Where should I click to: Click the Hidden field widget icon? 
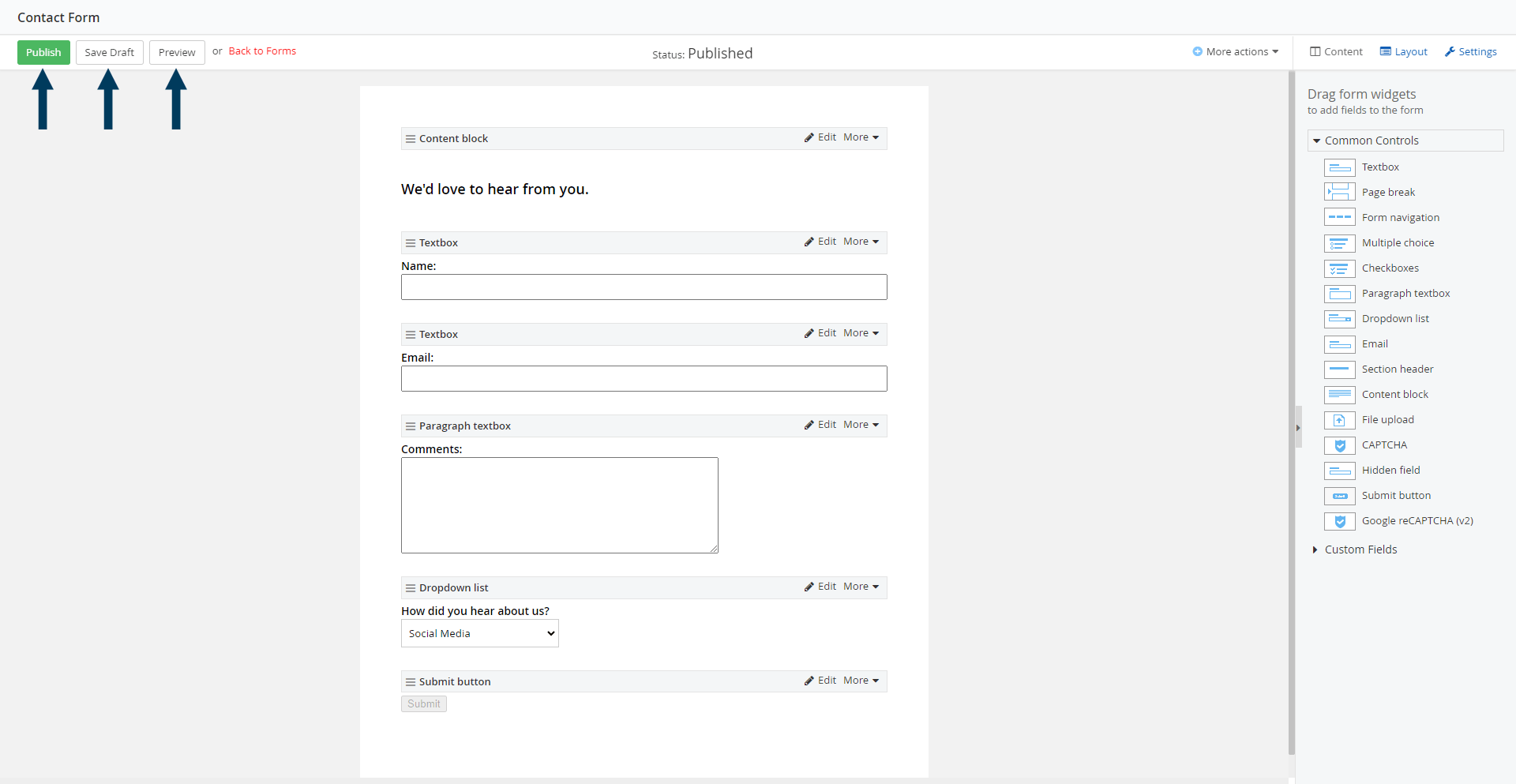[1339, 471]
